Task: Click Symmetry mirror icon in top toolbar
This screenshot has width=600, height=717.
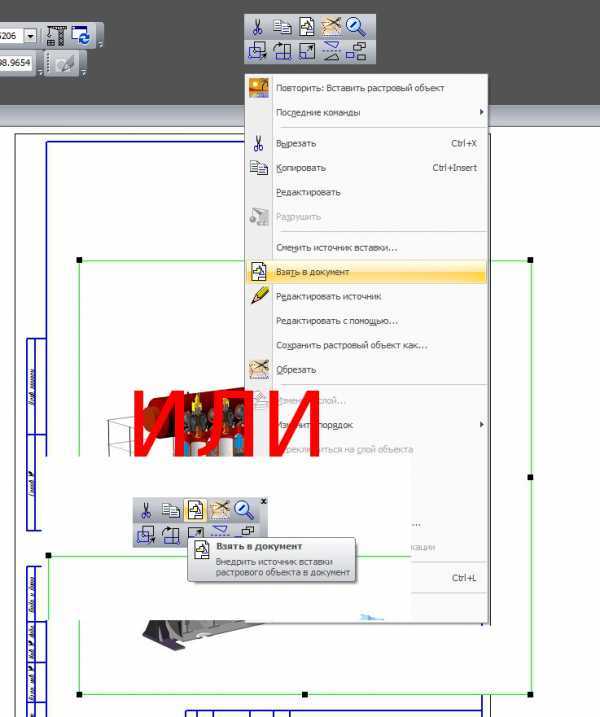Action: click(331, 51)
